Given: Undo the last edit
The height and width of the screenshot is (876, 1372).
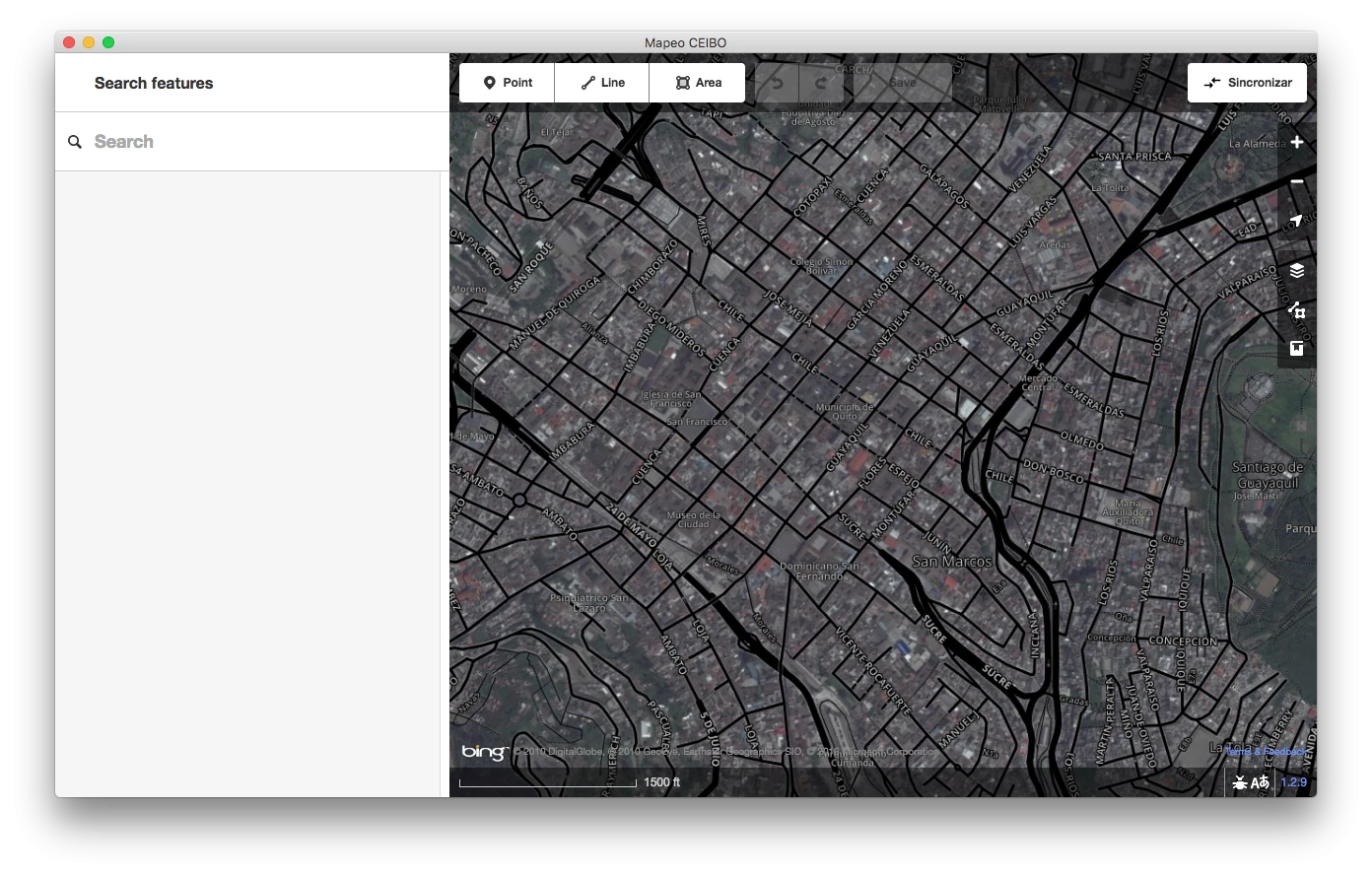Looking at the screenshot, I should [777, 83].
